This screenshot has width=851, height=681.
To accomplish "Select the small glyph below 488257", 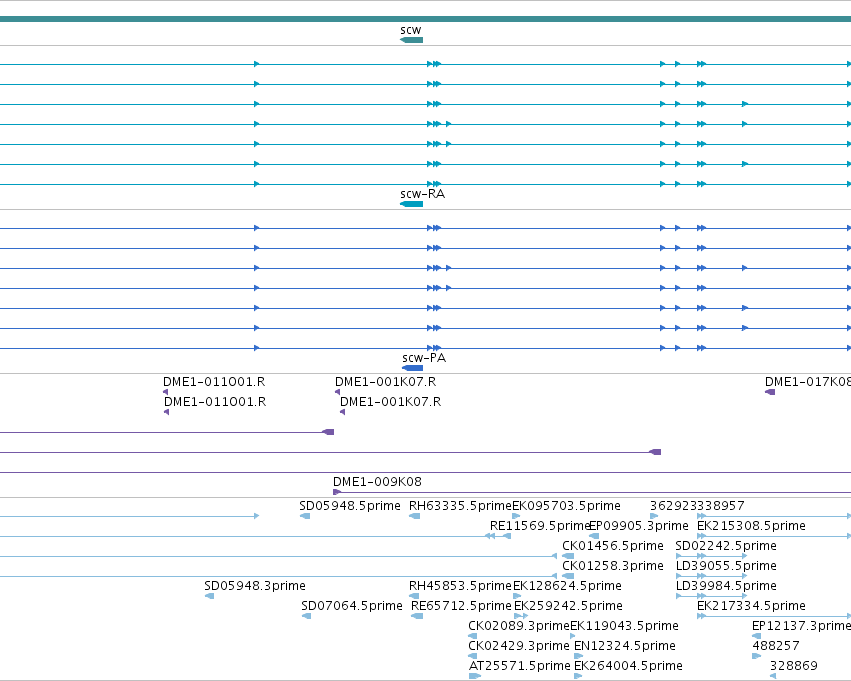I will click(757, 656).
